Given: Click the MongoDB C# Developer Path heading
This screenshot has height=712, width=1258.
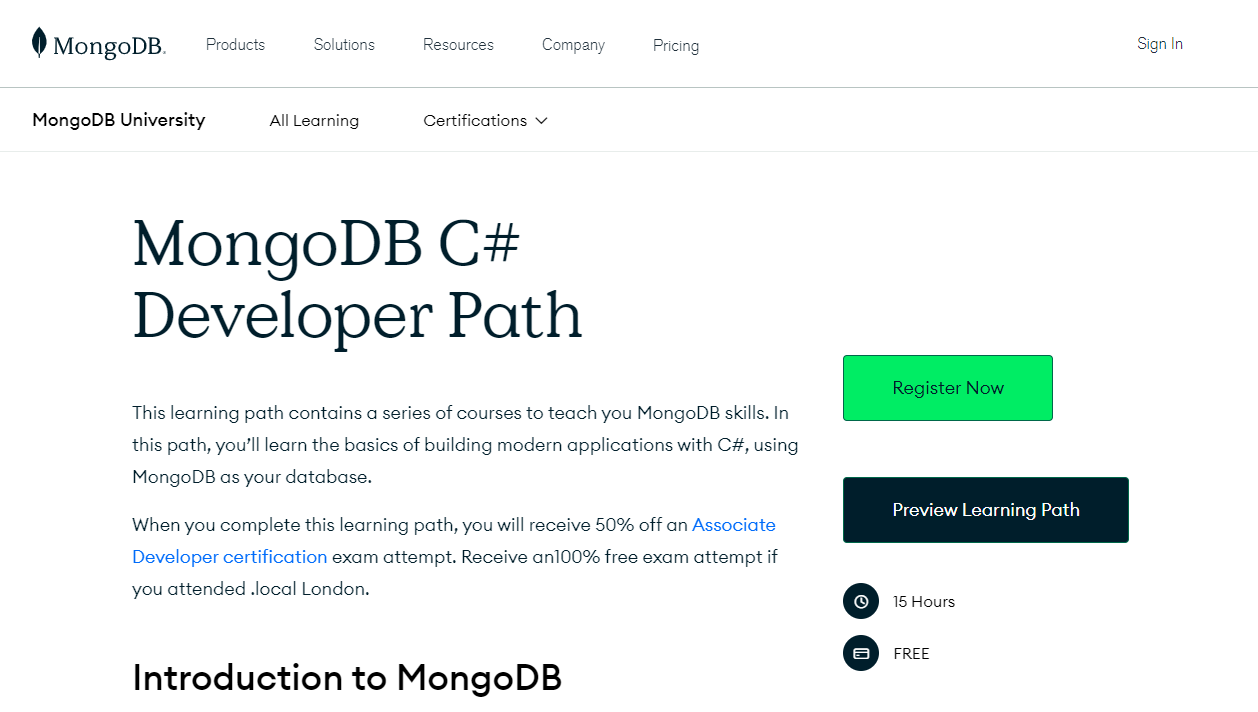Looking at the screenshot, I should (357, 281).
